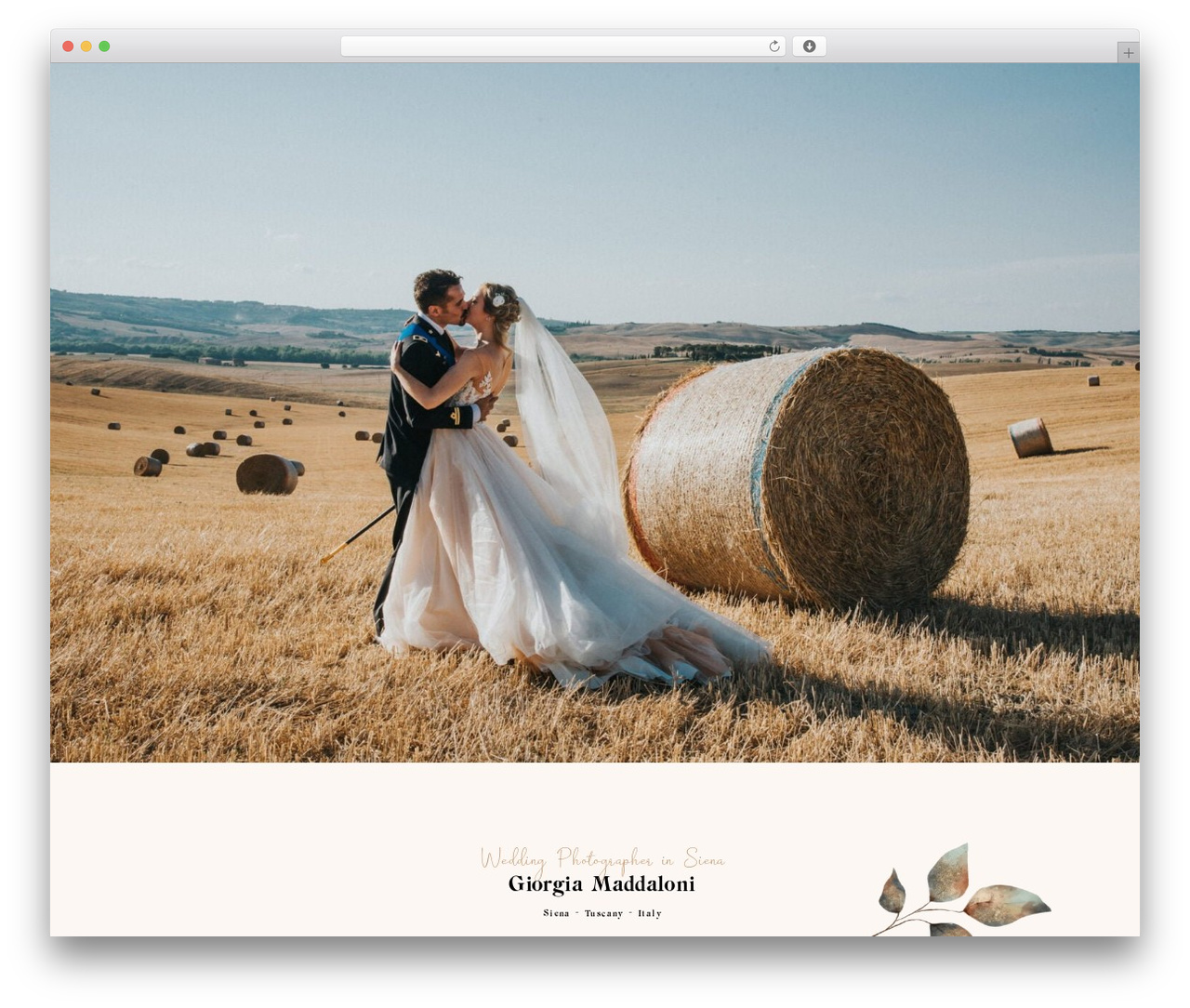Maximize the window with the green button
This screenshot has width=1190, height=1008.
point(104,46)
